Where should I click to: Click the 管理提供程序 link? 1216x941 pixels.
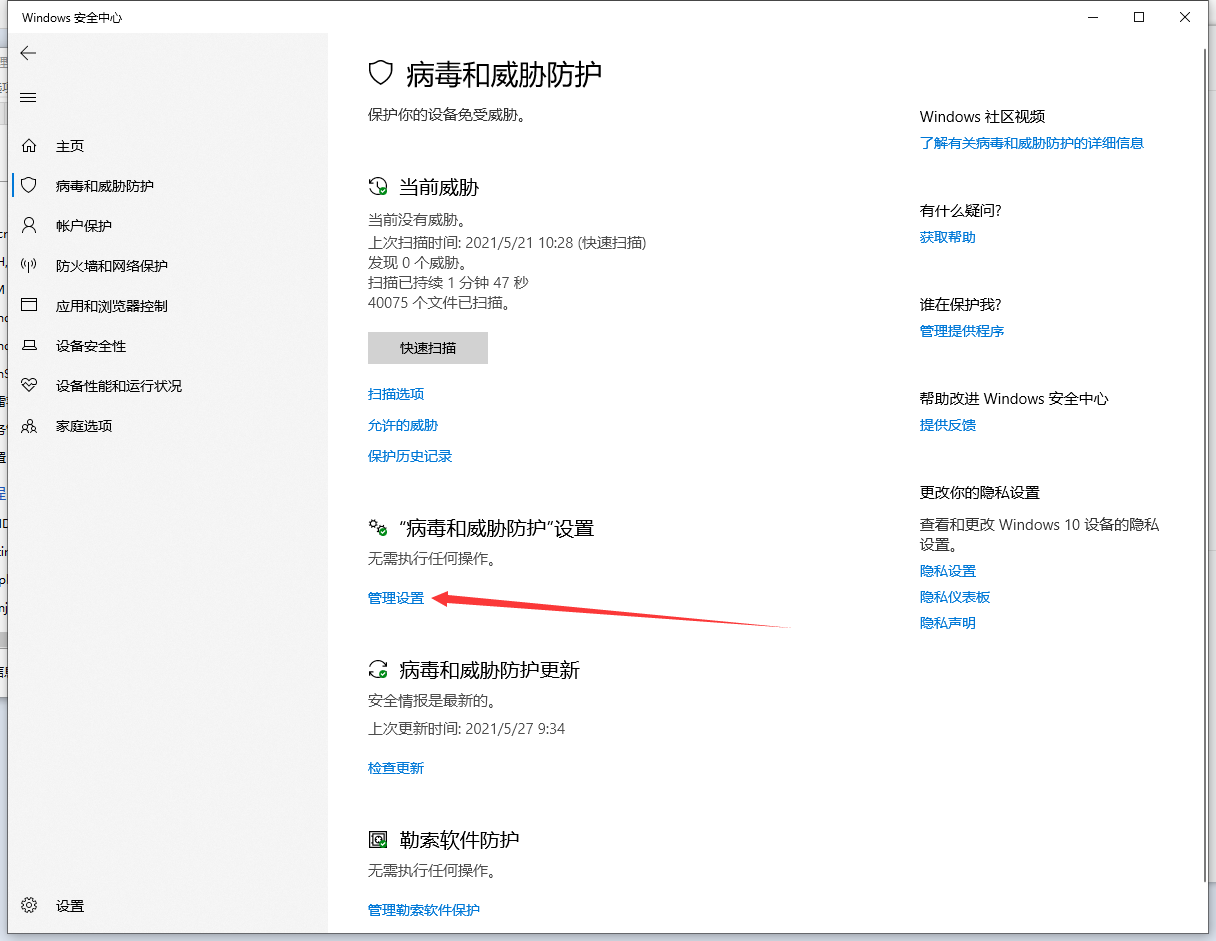pos(962,331)
